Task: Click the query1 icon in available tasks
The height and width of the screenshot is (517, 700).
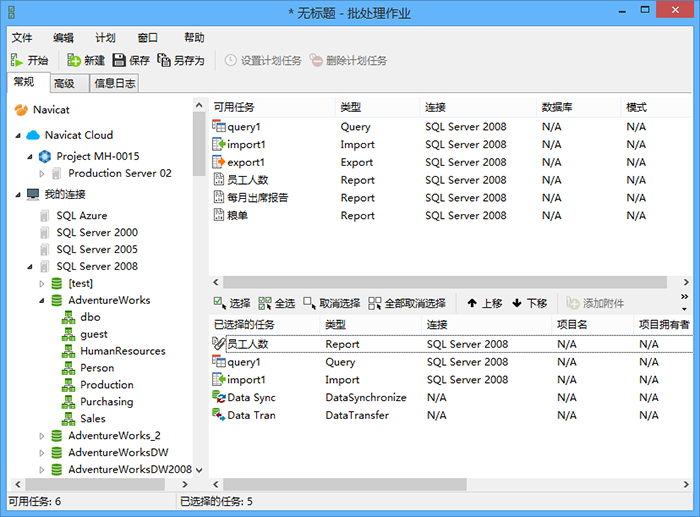Action: [219, 126]
